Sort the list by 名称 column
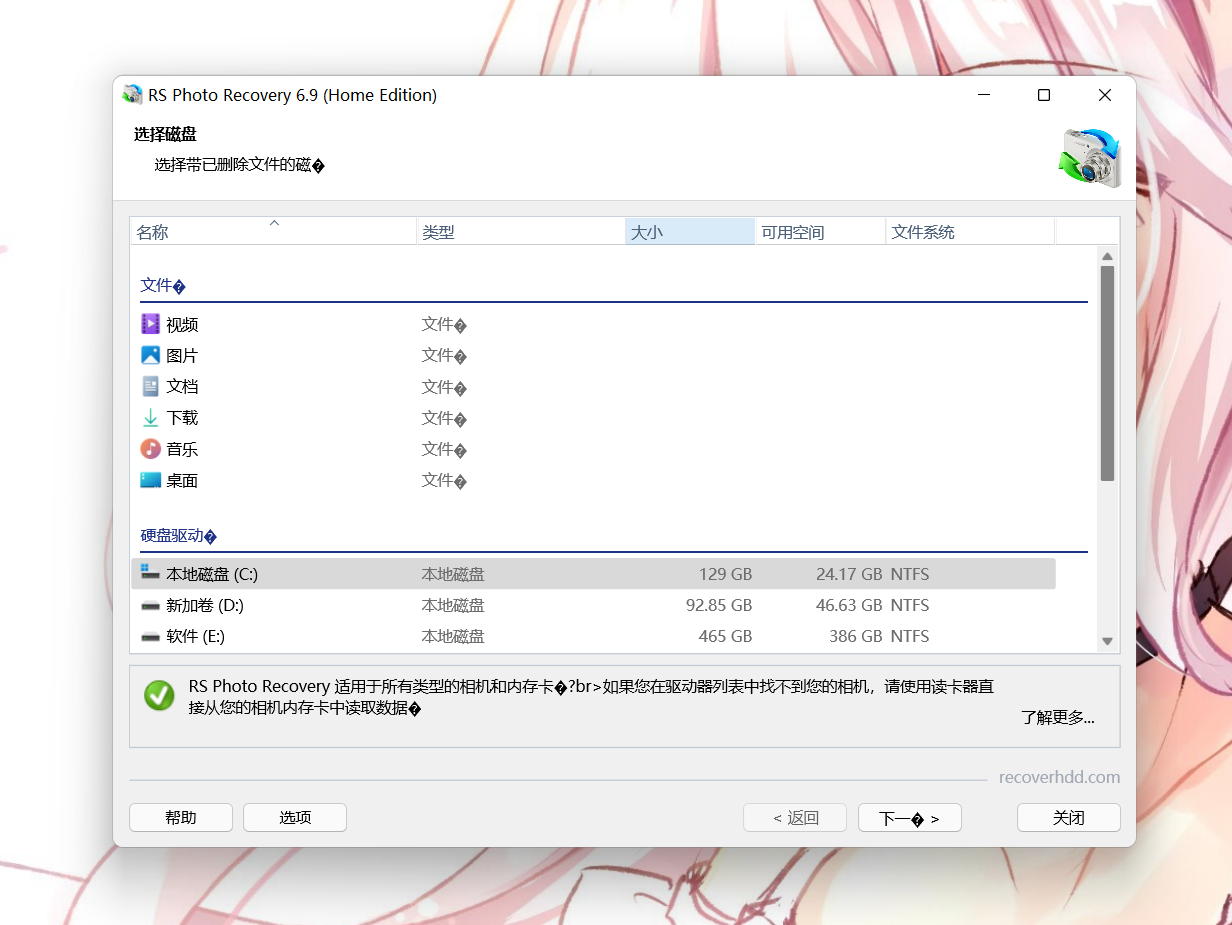 coord(273,231)
